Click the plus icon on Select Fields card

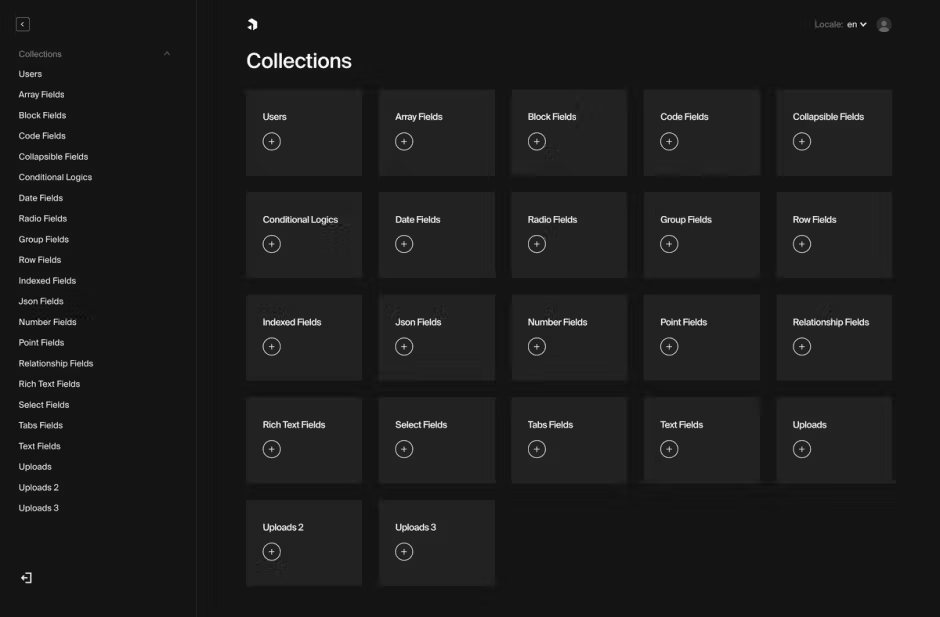coord(404,449)
